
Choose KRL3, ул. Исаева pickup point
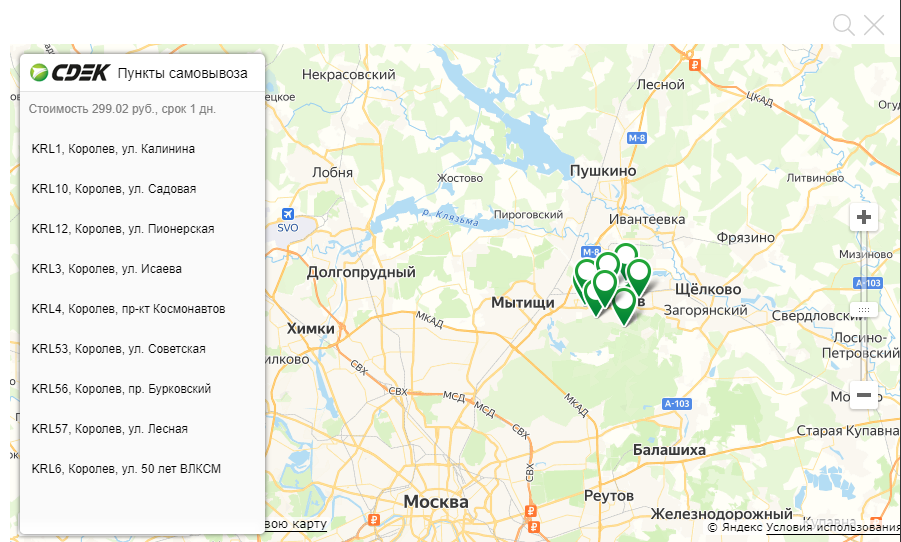pyautogui.click(x=143, y=269)
